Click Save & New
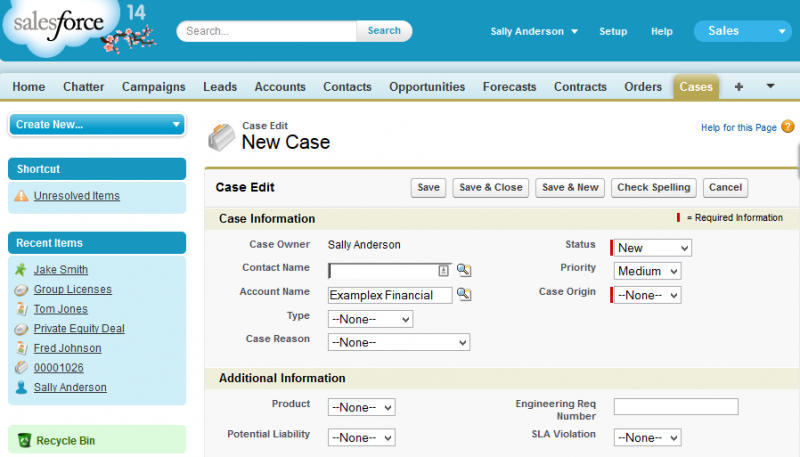 tap(570, 187)
